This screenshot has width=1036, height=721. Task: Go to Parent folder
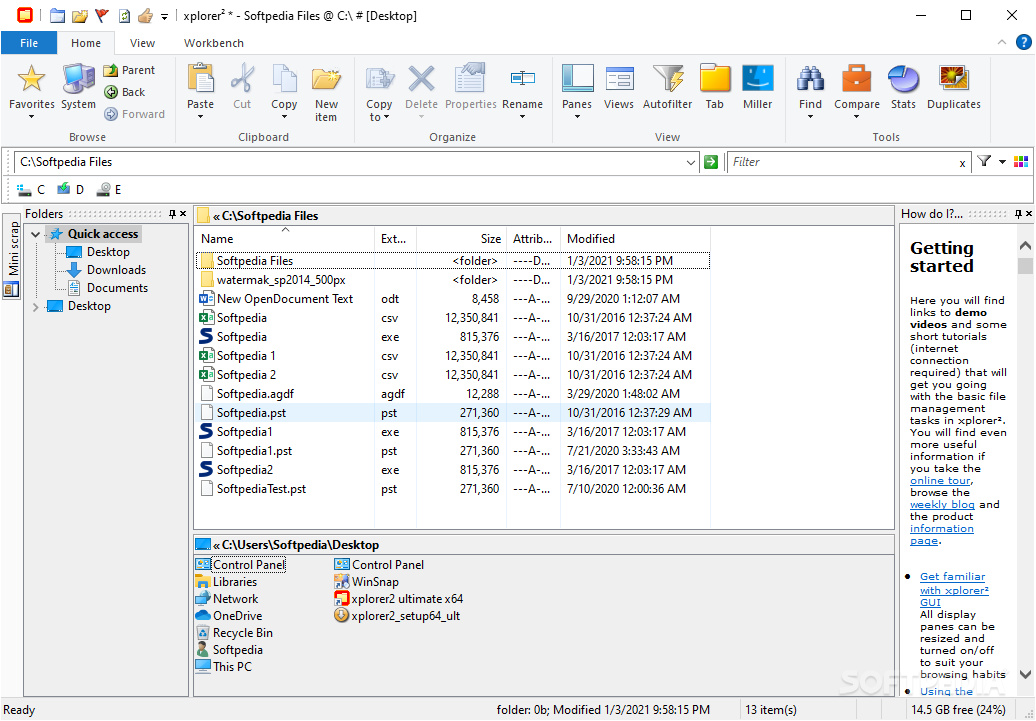pyautogui.click(x=130, y=70)
